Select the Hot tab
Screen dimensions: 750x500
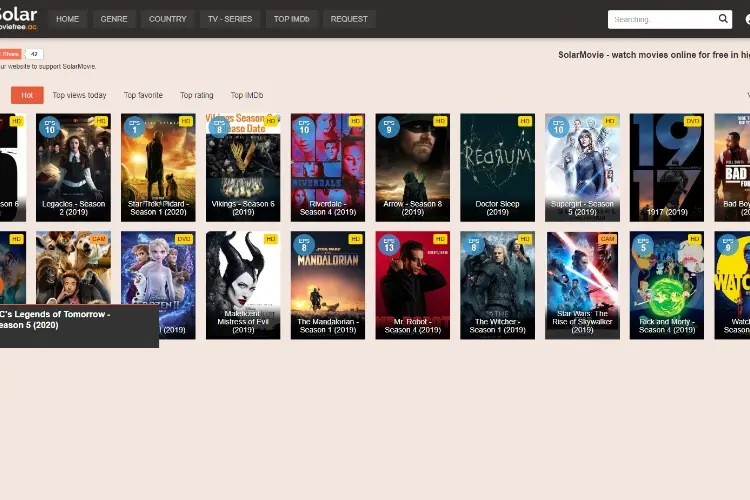tap(27, 95)
